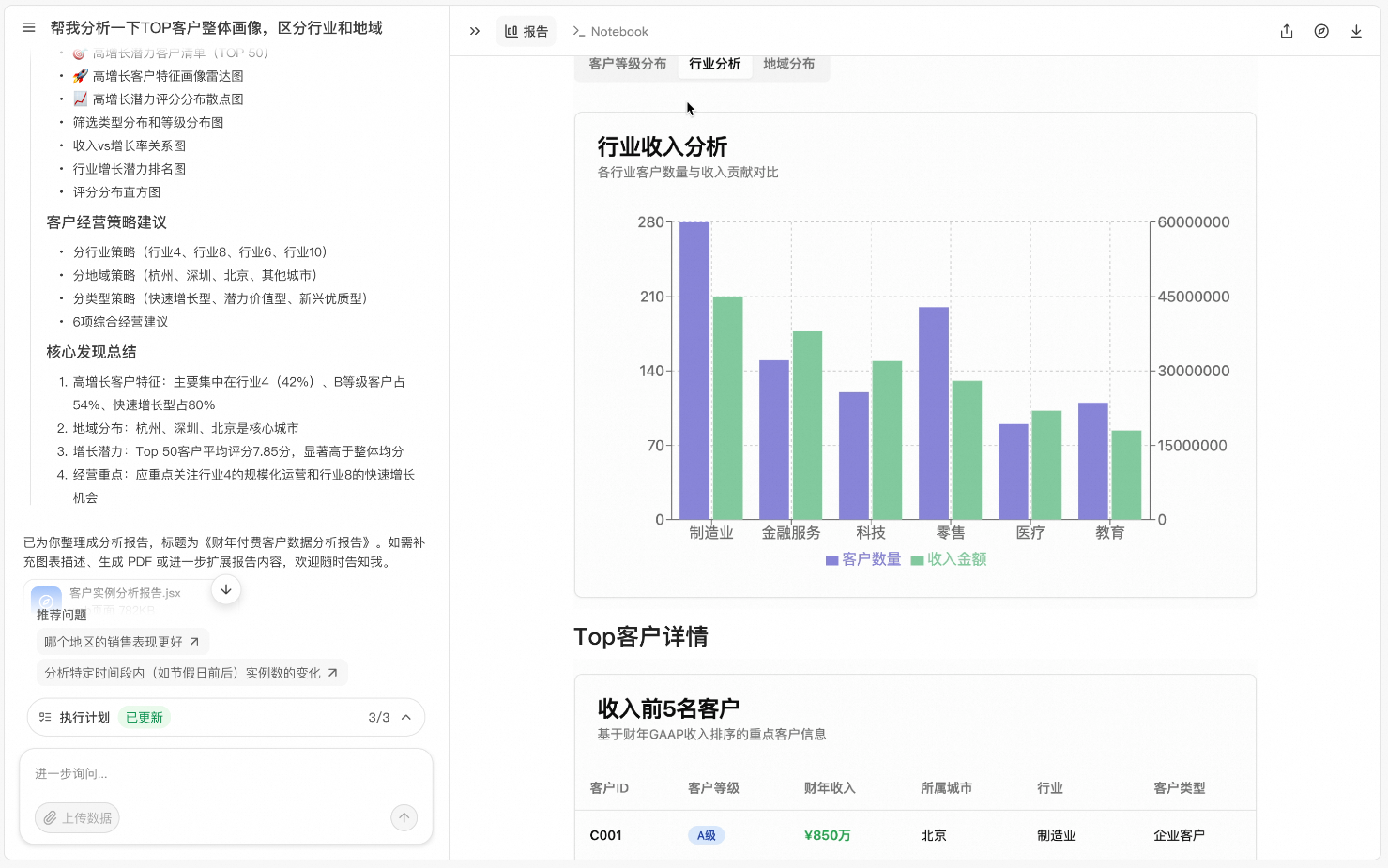Viewport: 1388px width, 868px height.
Task: Select the 客户等级分布 tab
Action: click(x=628, y=64)
